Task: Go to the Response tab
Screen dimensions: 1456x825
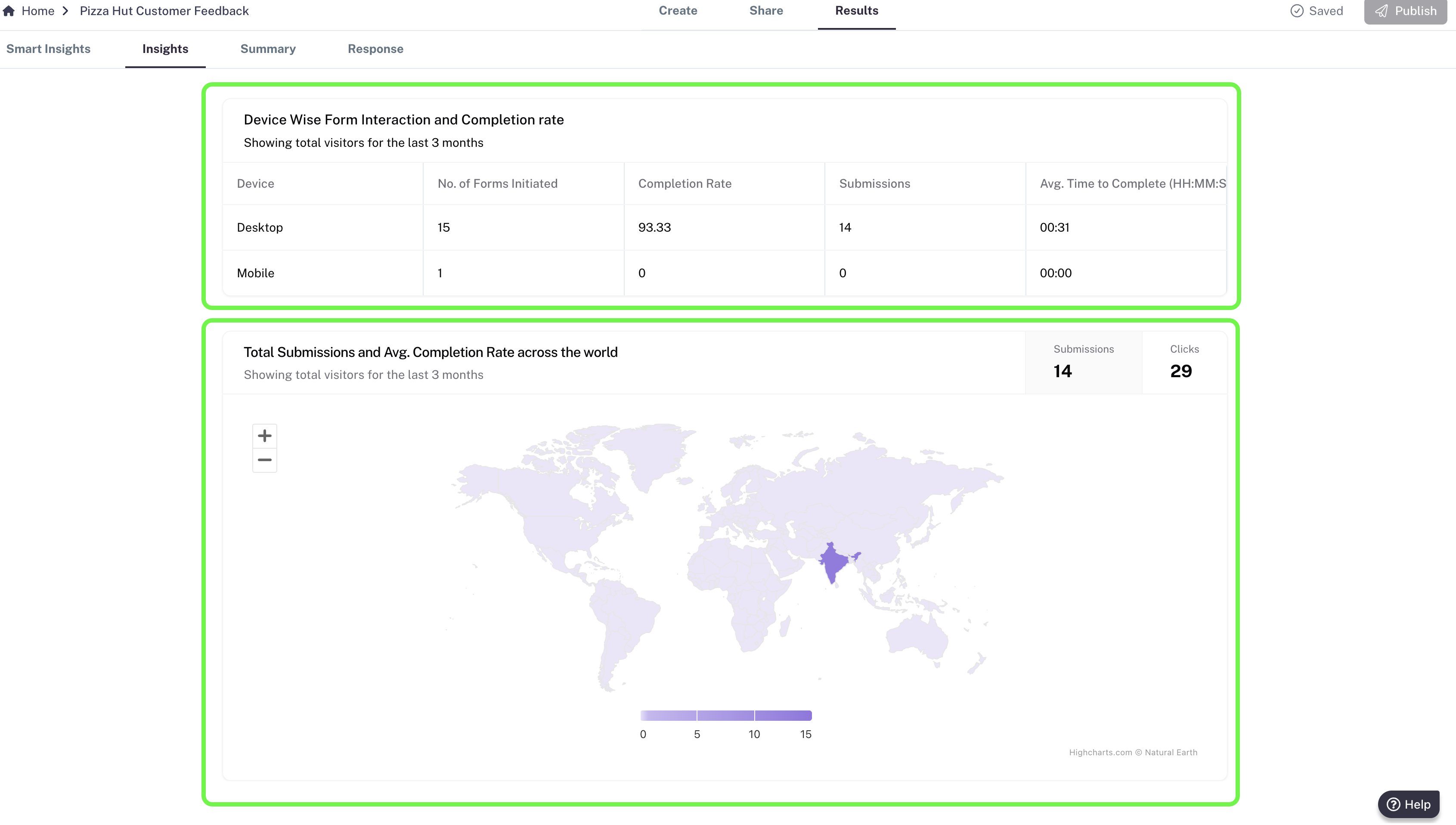Action: coord(375,49)
